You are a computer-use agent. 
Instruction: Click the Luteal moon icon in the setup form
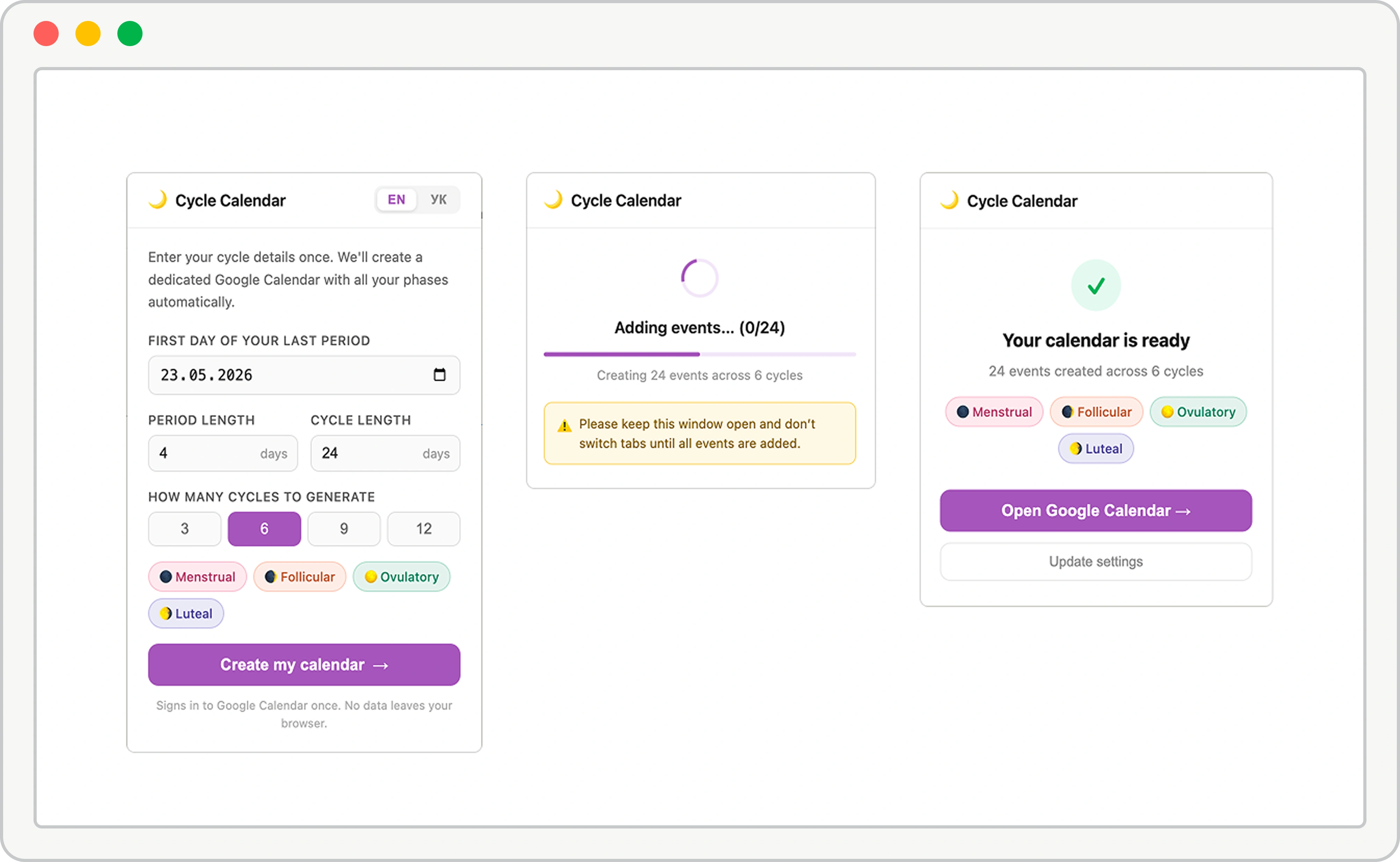tap(166, 613)
